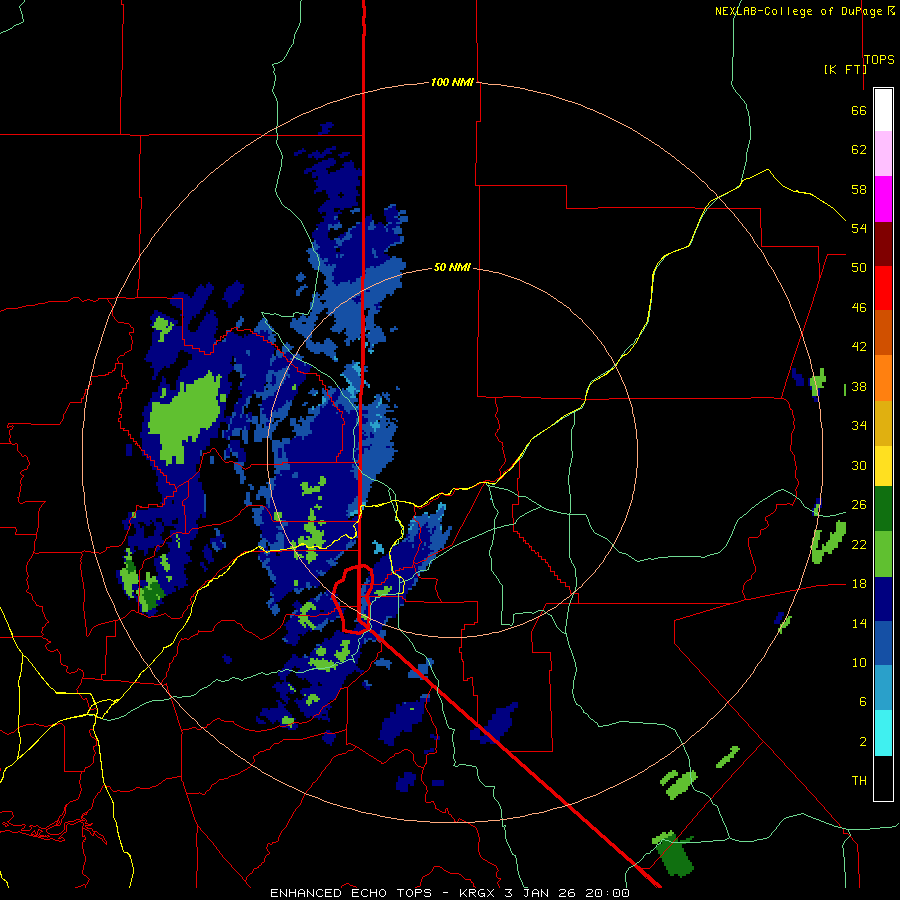
Task: Click the gold legend swatch
Action: tap(883, 423)
